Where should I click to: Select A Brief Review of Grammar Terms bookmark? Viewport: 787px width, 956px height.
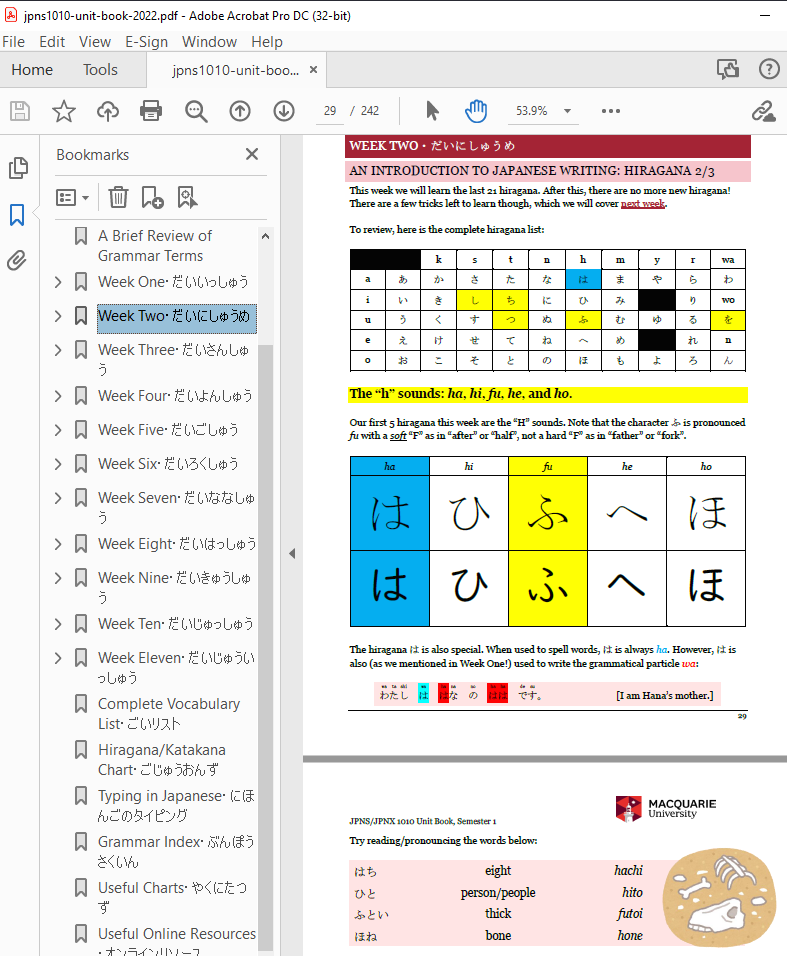pos(155,246)
